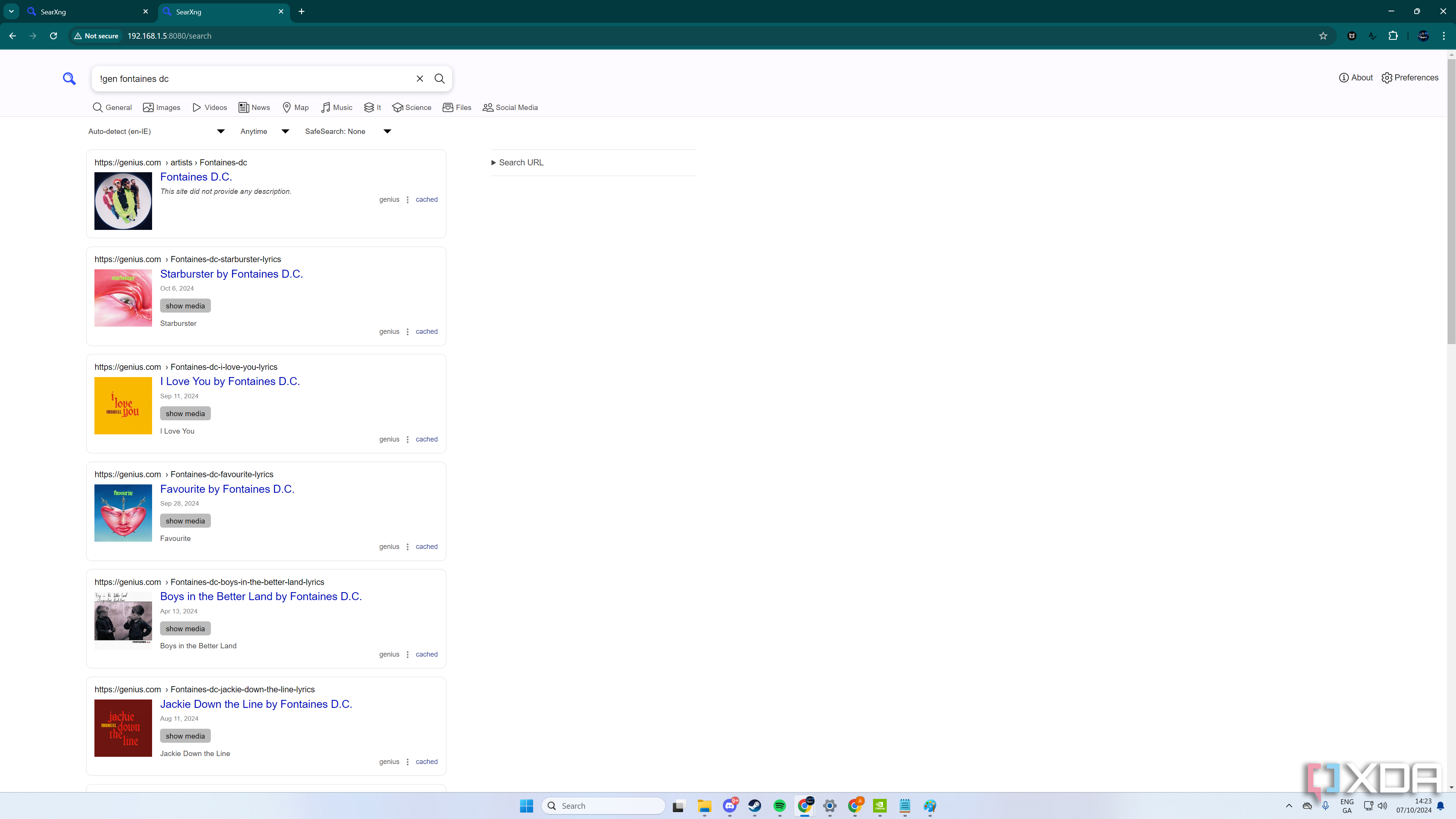Open the tab search dropdown arrow
This screenshot has width=1456, height=819.
11,11
